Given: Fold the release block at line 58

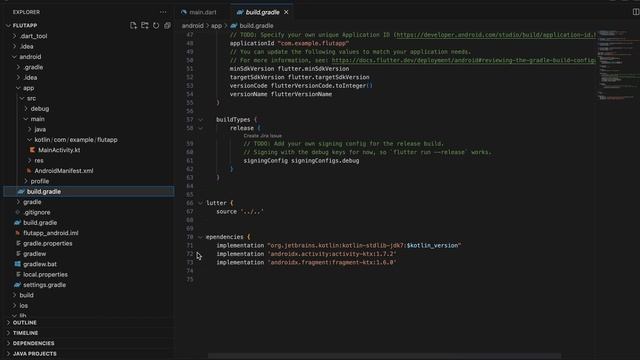Looking at the screenshot, I should point(200,128).
